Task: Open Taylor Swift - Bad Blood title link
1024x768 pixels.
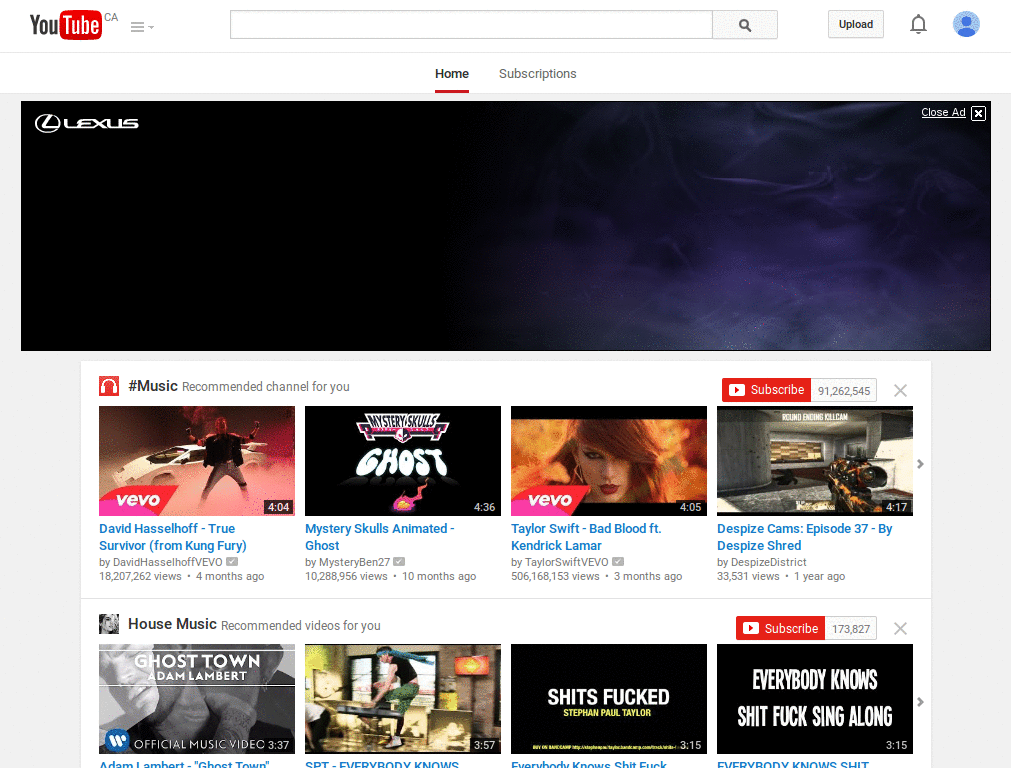Action: 586,537
